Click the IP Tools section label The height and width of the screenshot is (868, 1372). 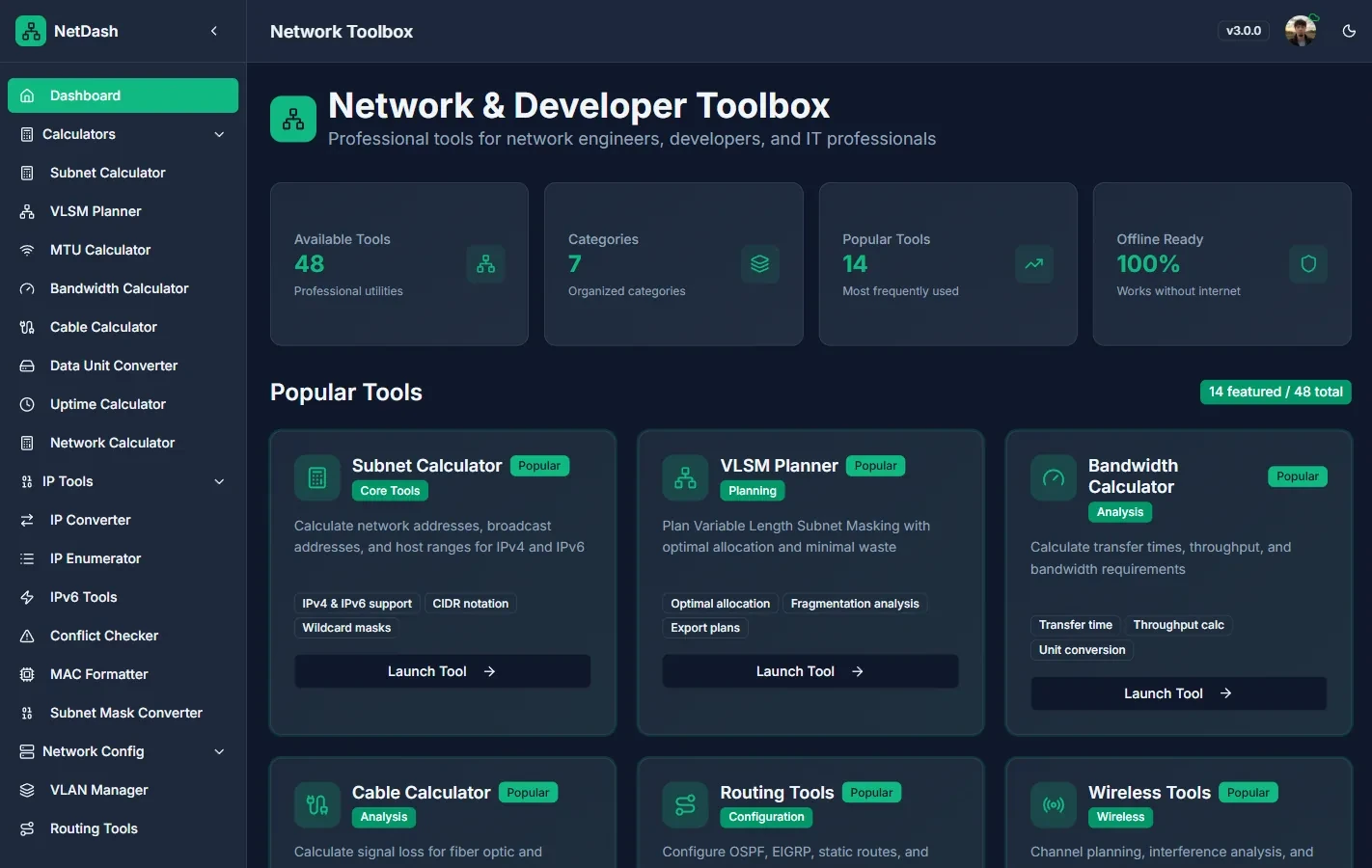point(68,481)
